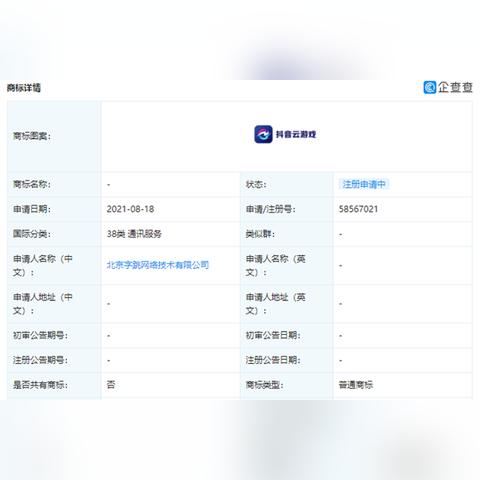
Task: Click the 是否共有商标 label
Action: point(40,385)
